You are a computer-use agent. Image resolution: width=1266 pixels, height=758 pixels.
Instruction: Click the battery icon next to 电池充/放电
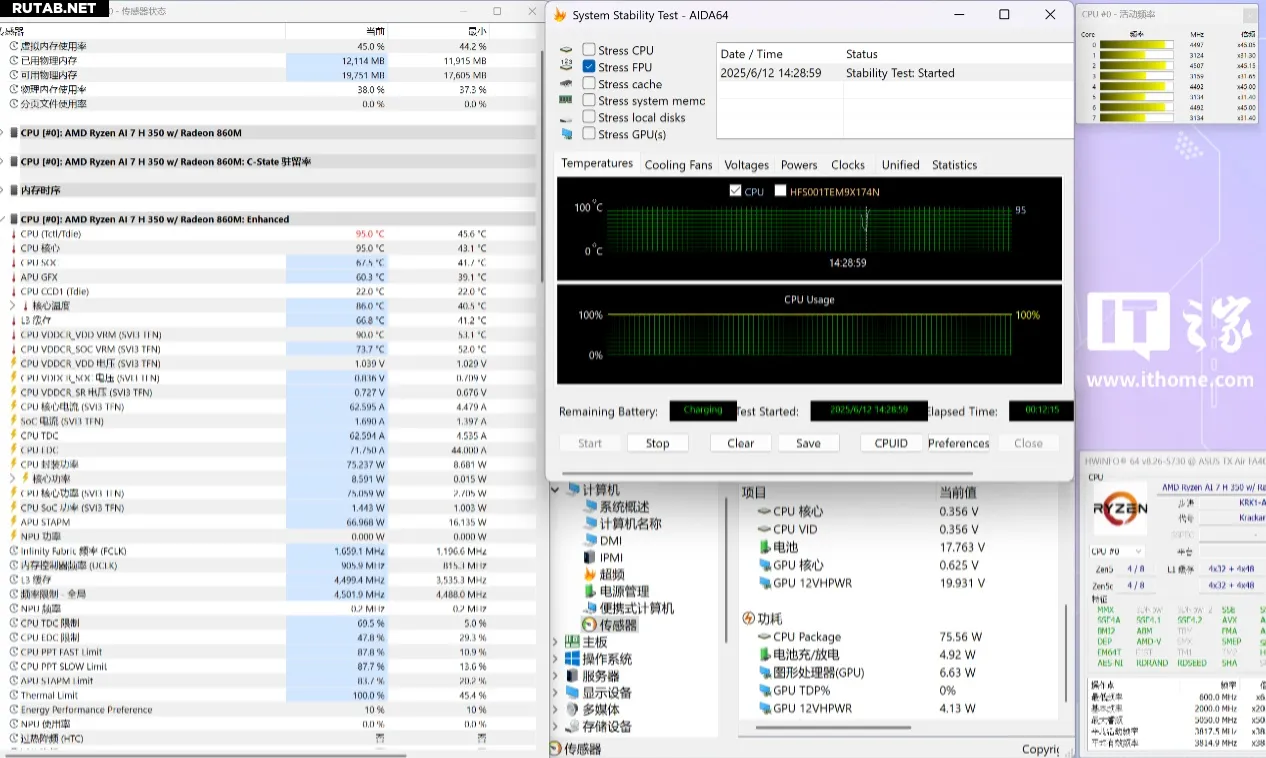pos(764,655)
